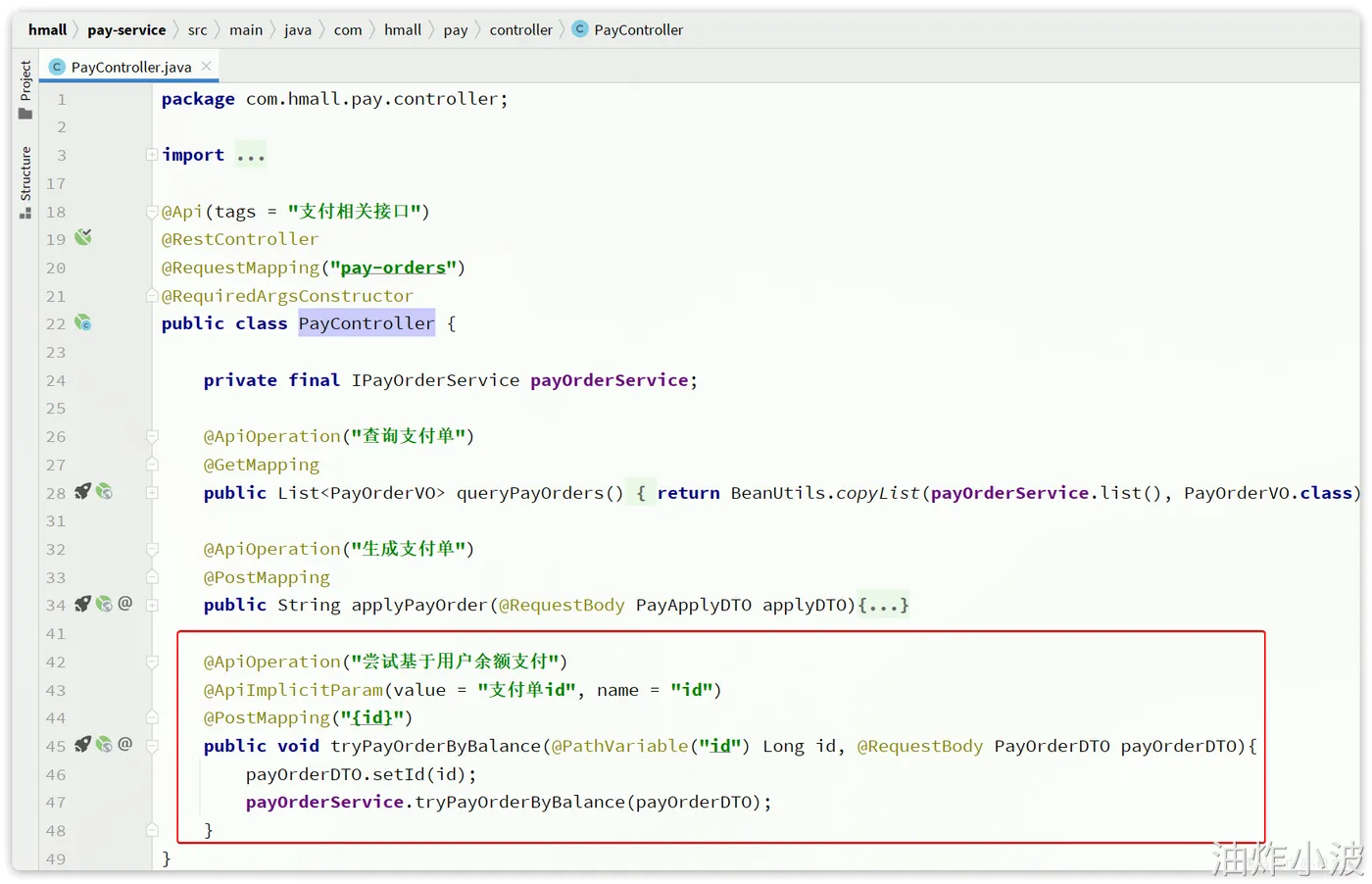Click the "查询支付单" ApiOperation string

tap(408, 436)
